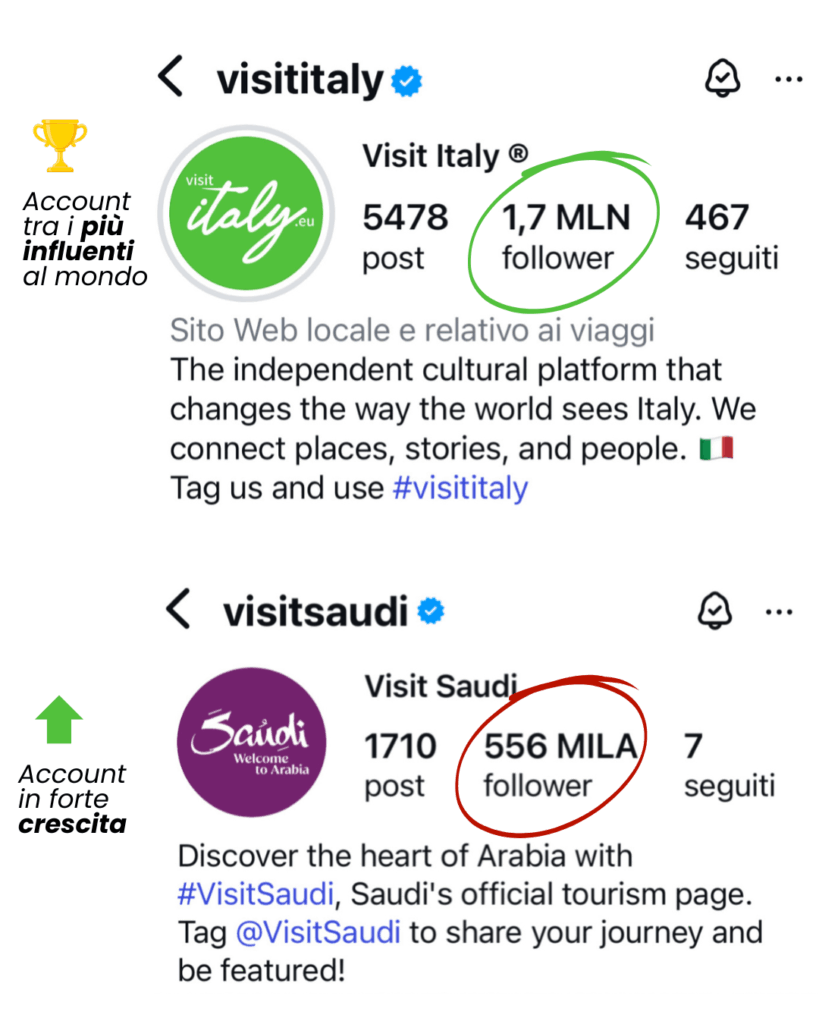Open the @VisitSaudi mention link
This screenshot has height=1024, width=819.
coord(318,932)
